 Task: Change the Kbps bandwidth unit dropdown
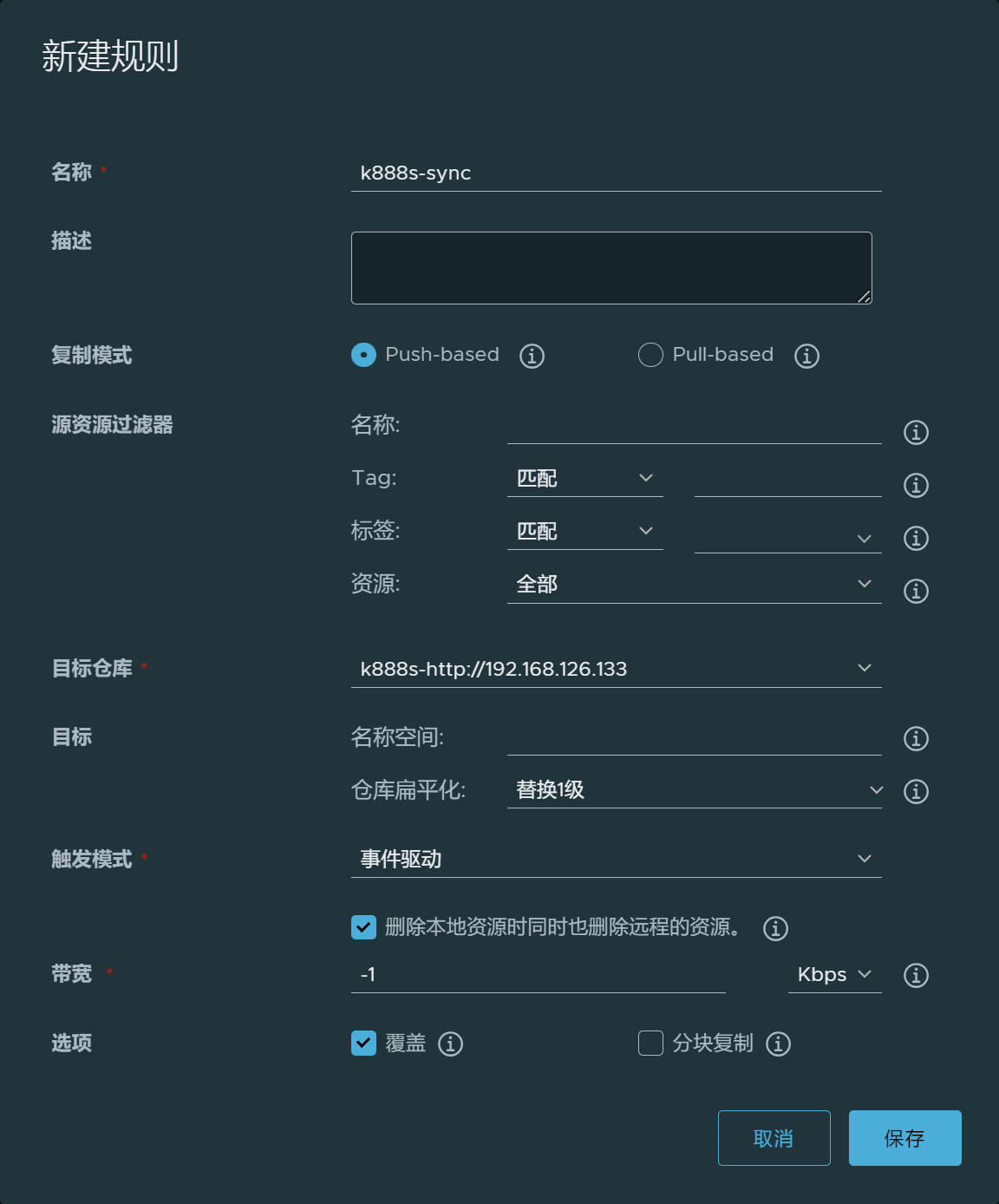pos(833,975)
